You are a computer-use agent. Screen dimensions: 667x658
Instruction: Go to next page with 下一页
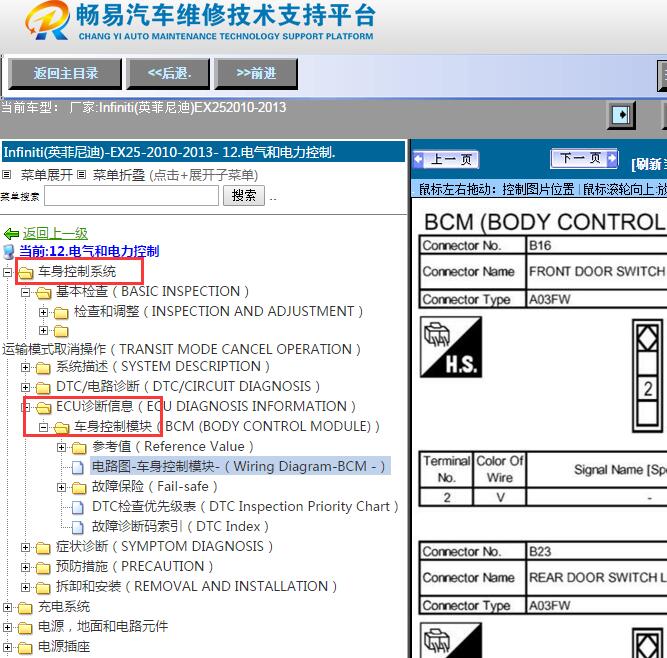click(584, 158)
